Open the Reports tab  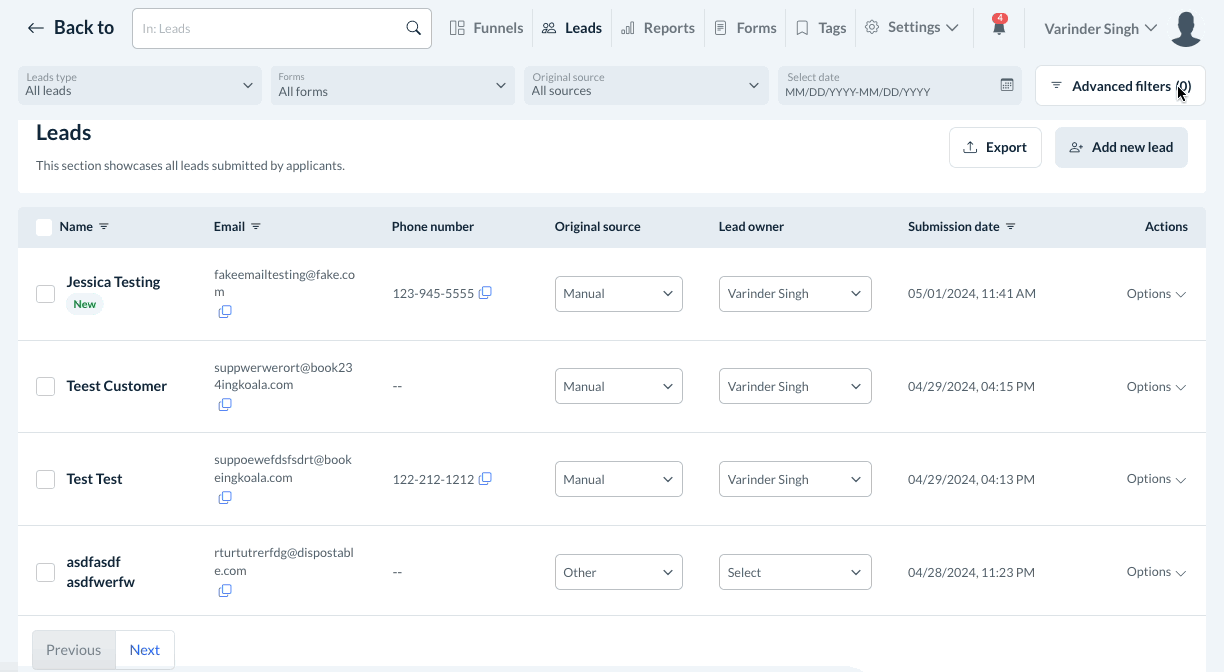pyautogui.click(x=658, y=28)
